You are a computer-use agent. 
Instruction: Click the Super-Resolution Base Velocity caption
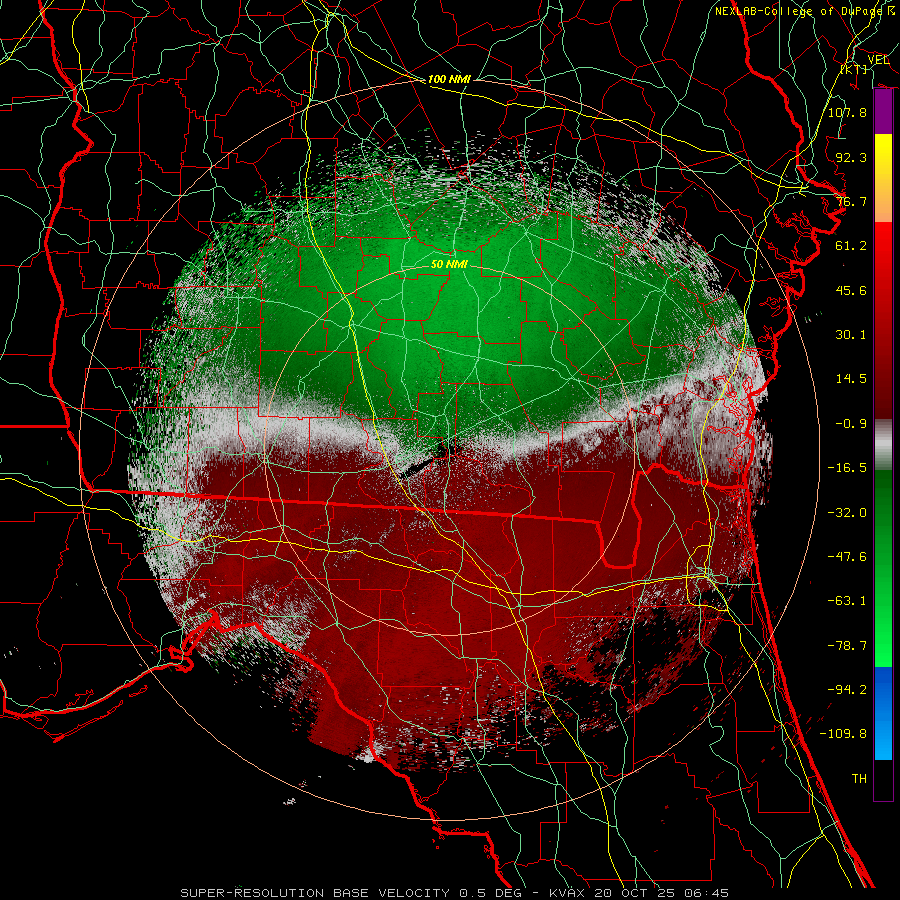click(x=454, y=893)
